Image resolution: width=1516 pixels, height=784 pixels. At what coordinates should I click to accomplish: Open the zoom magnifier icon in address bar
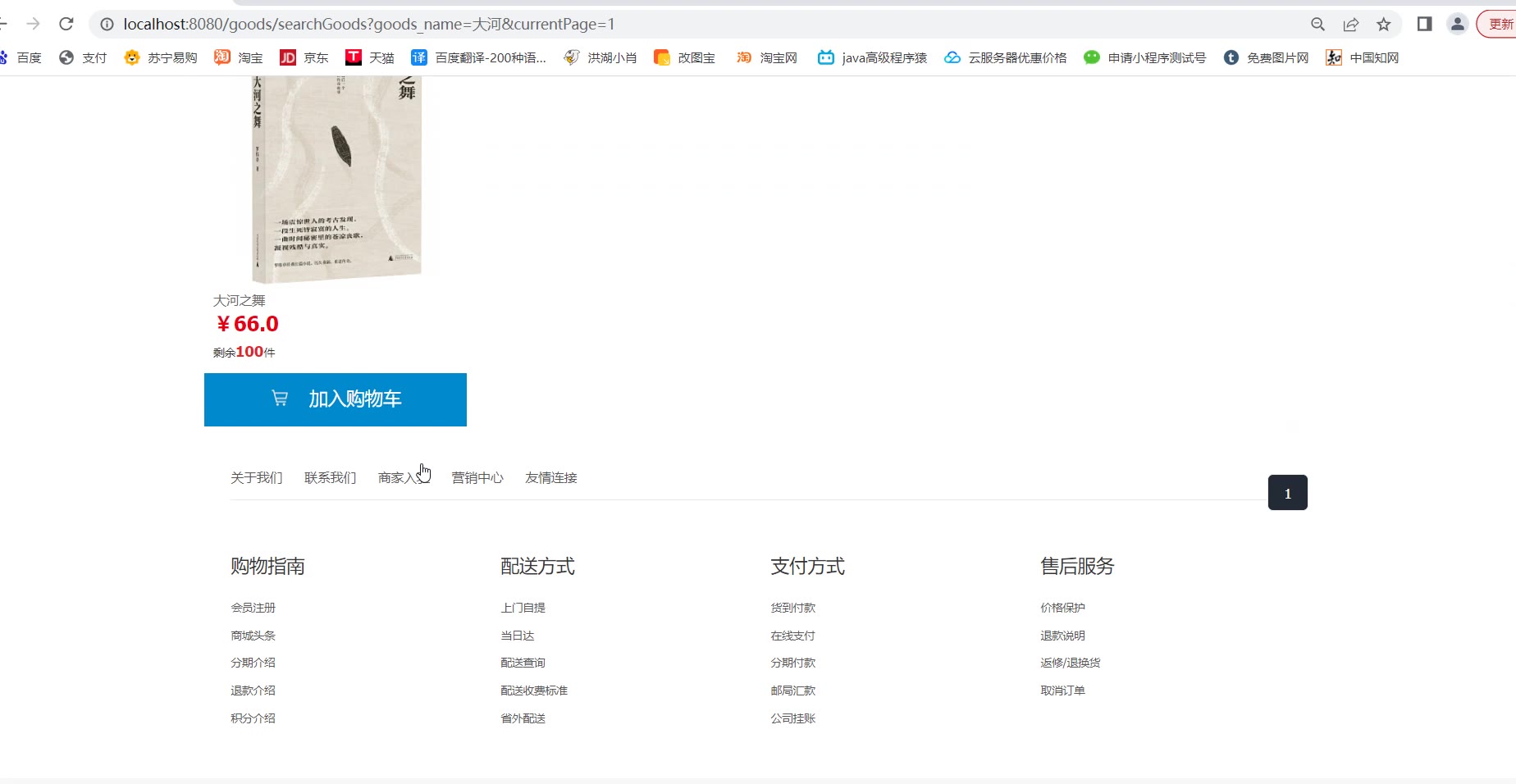(x=1317, y=25)
